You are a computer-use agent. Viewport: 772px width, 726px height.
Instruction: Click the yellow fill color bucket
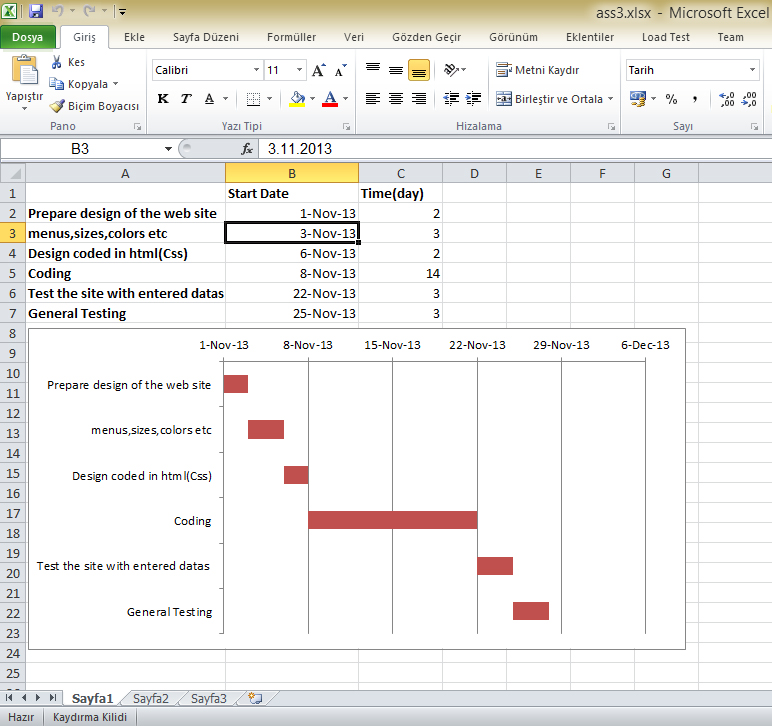coord(297,99)
